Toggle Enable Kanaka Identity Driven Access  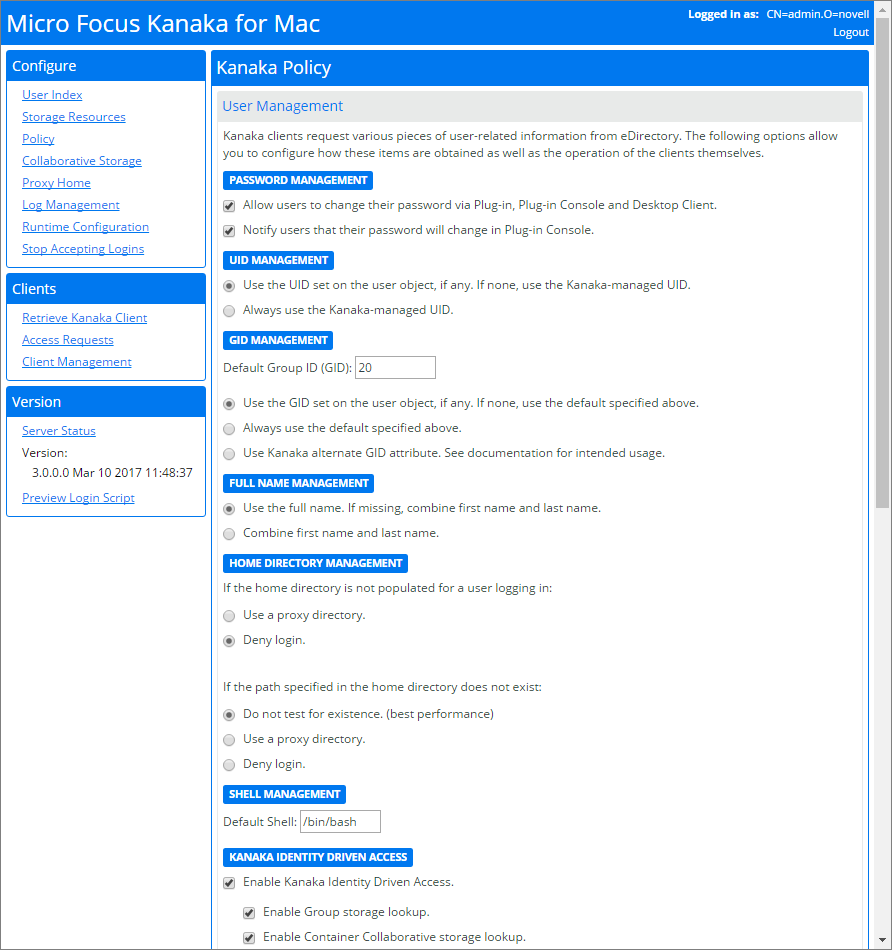pos(229,883)
